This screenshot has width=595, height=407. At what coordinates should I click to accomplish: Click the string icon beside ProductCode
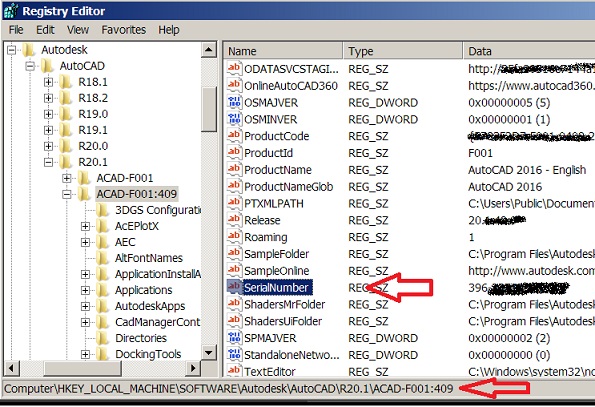(234, 136)
